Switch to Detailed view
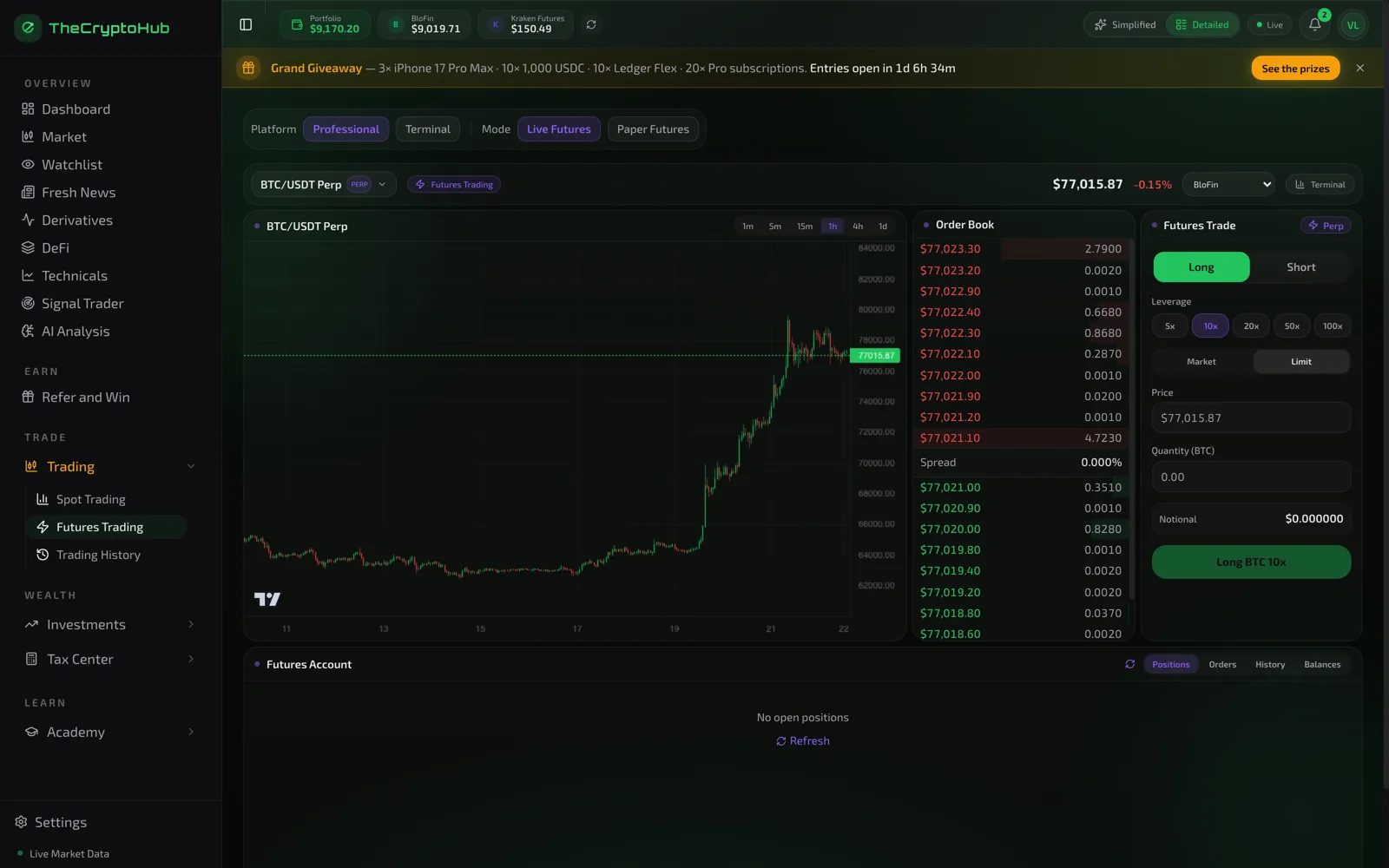The image size is (1389, 868). tap(1202, 24)
